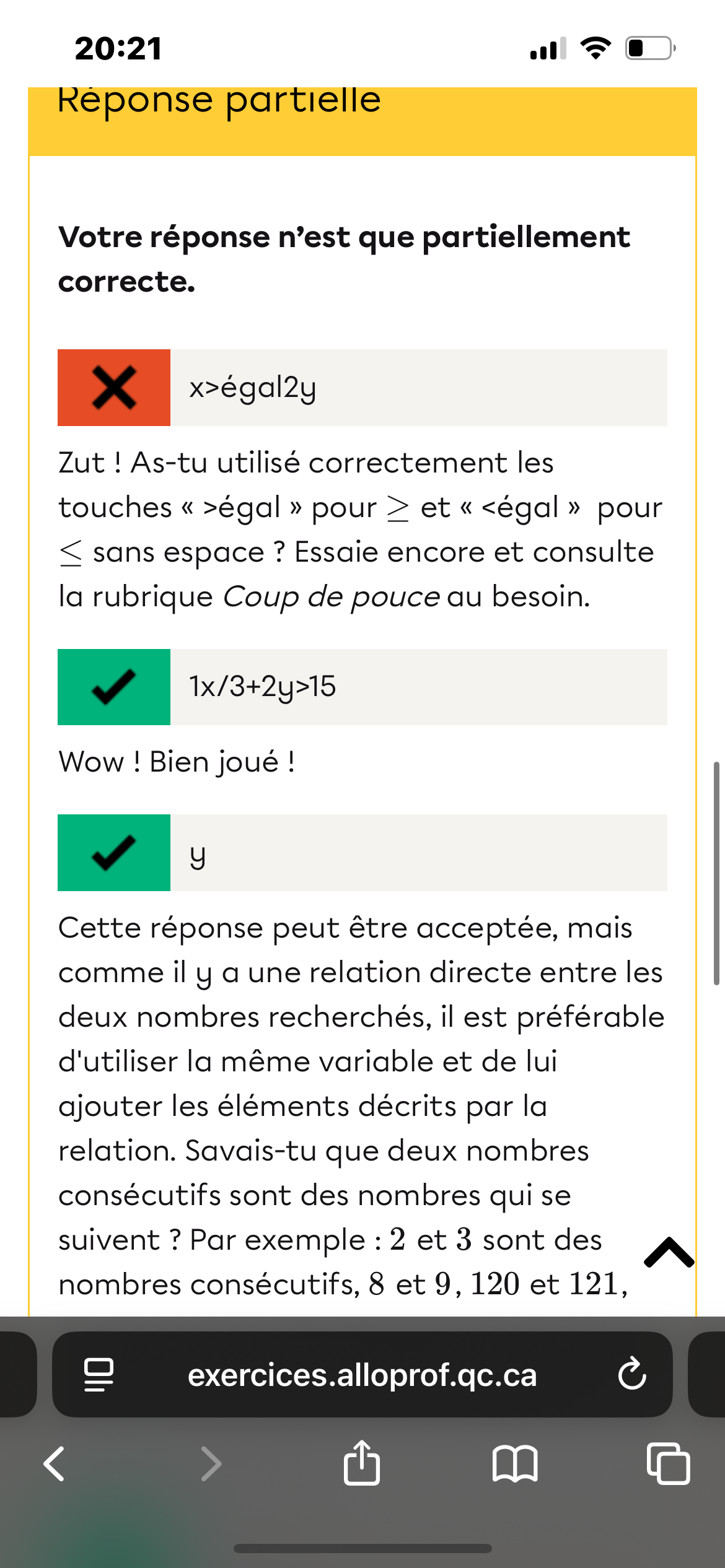Open the tabs overview icon
Image resolution: width=725 pixels, height=1568 pixels.
(668, 1463)
